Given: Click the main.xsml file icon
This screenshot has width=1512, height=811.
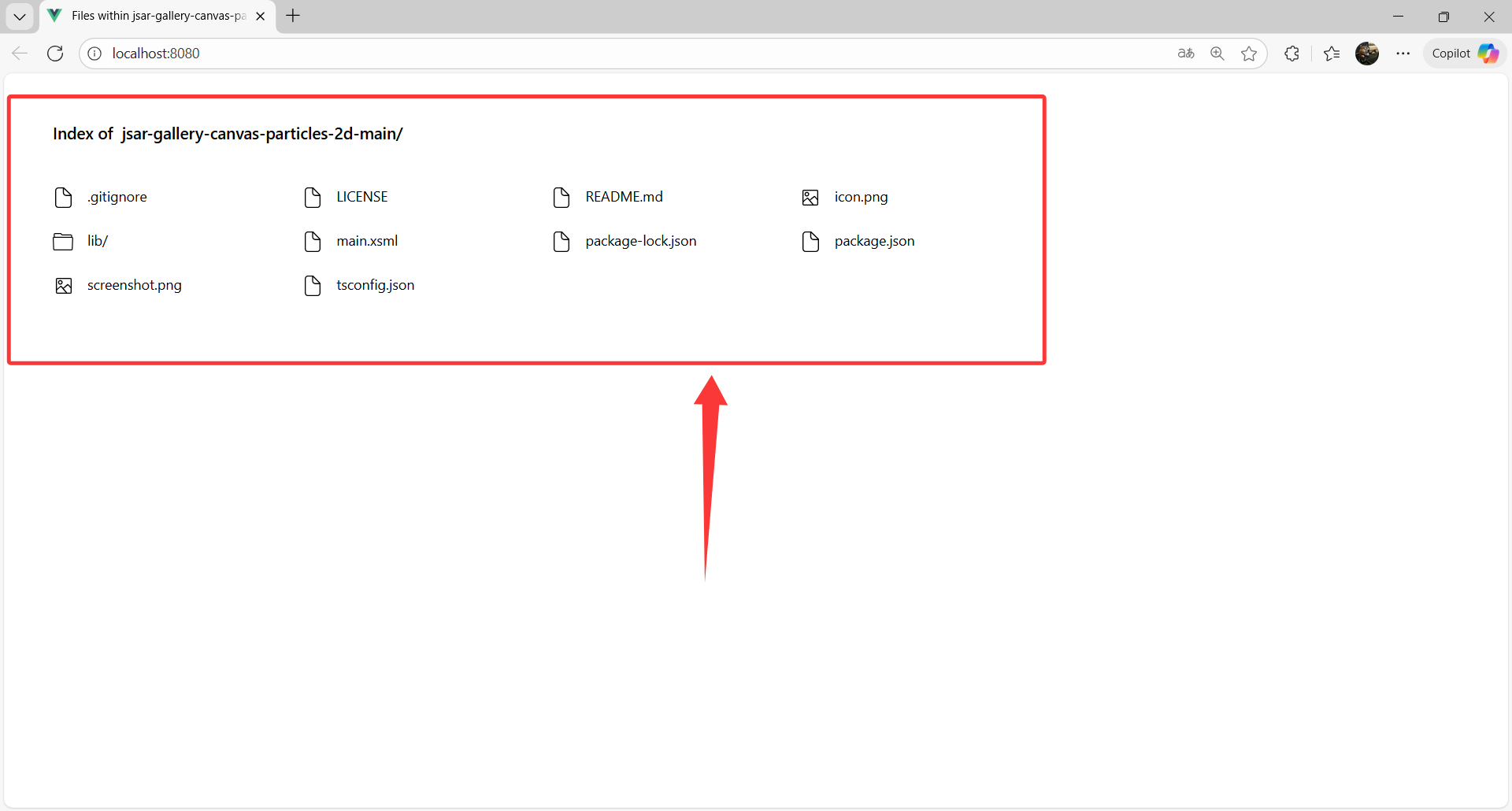Looking at the screenshot, I should (313, 241).
